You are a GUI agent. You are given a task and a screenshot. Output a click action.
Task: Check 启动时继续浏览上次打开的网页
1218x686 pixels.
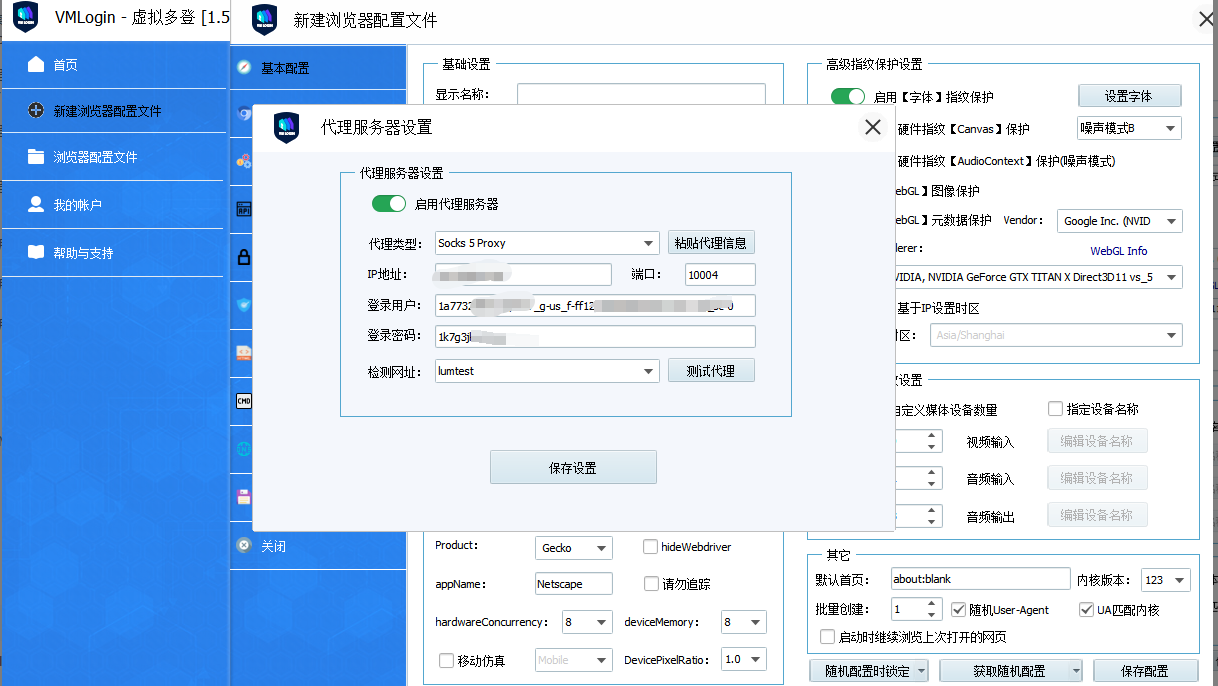[x=827, y=636]
